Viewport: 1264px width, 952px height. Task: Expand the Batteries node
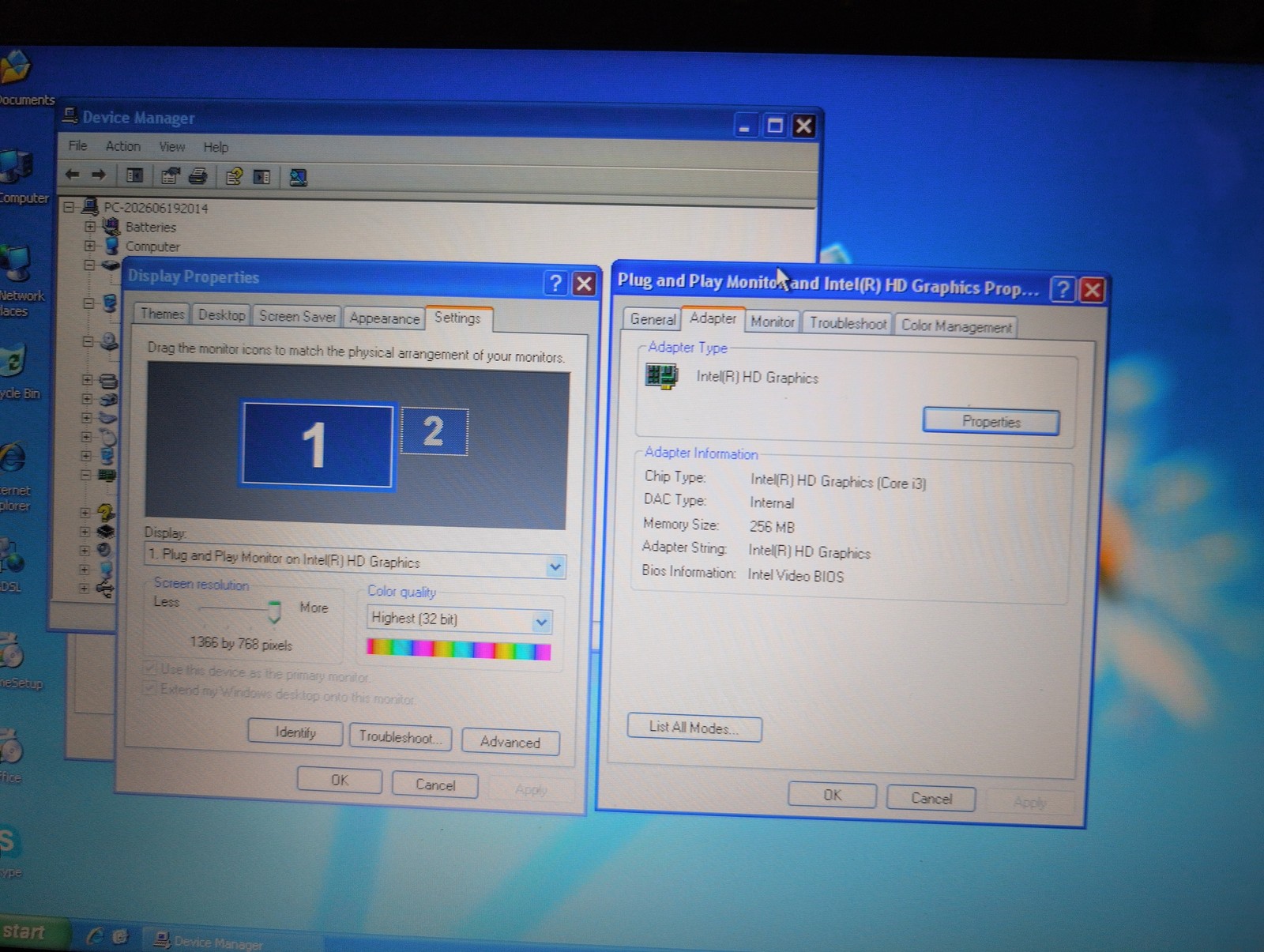[x=89, y=226]
